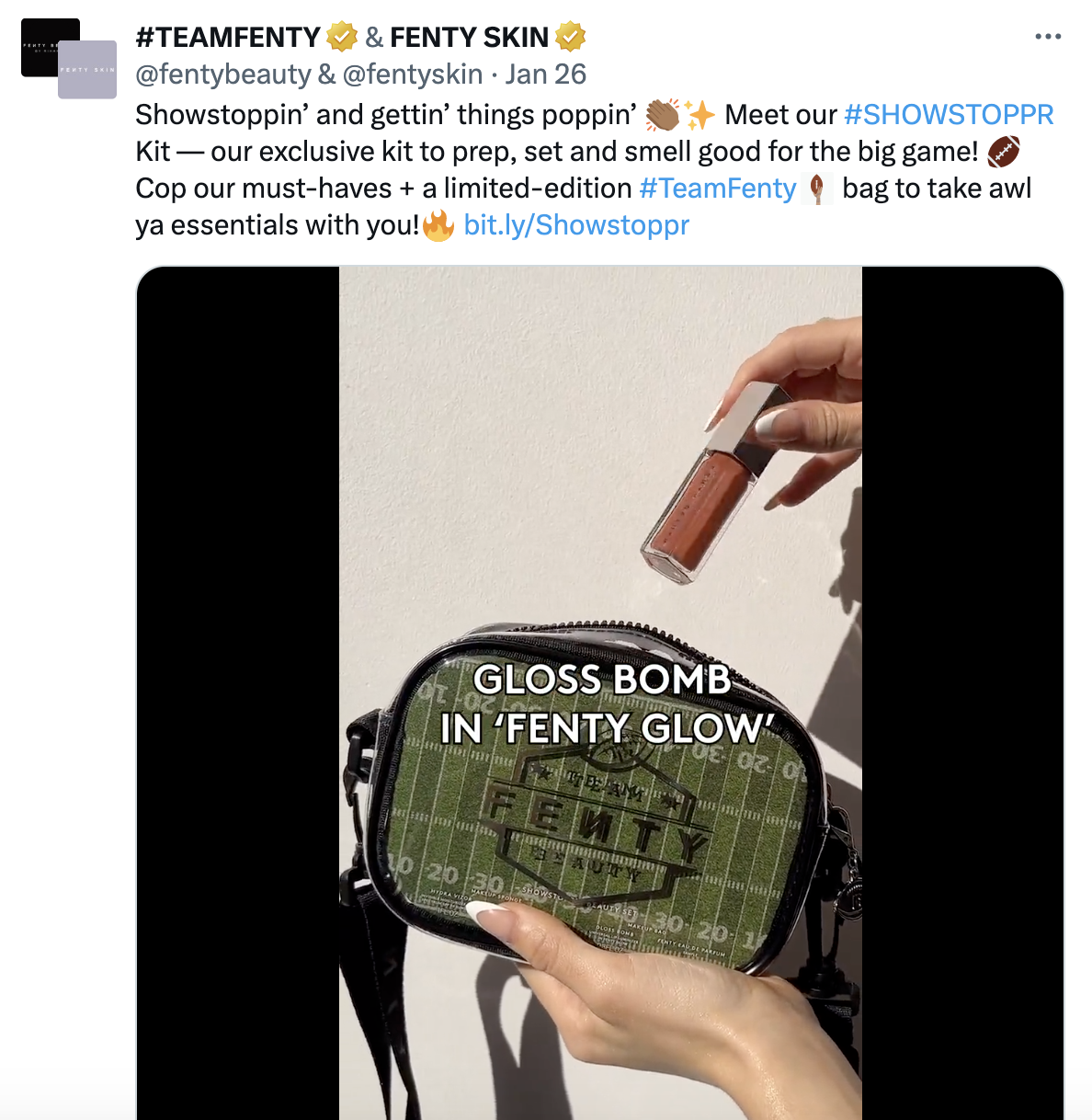Open the bit.ly/Showstoppr link
1092x1120 pixels.
(x=576, y=225)
